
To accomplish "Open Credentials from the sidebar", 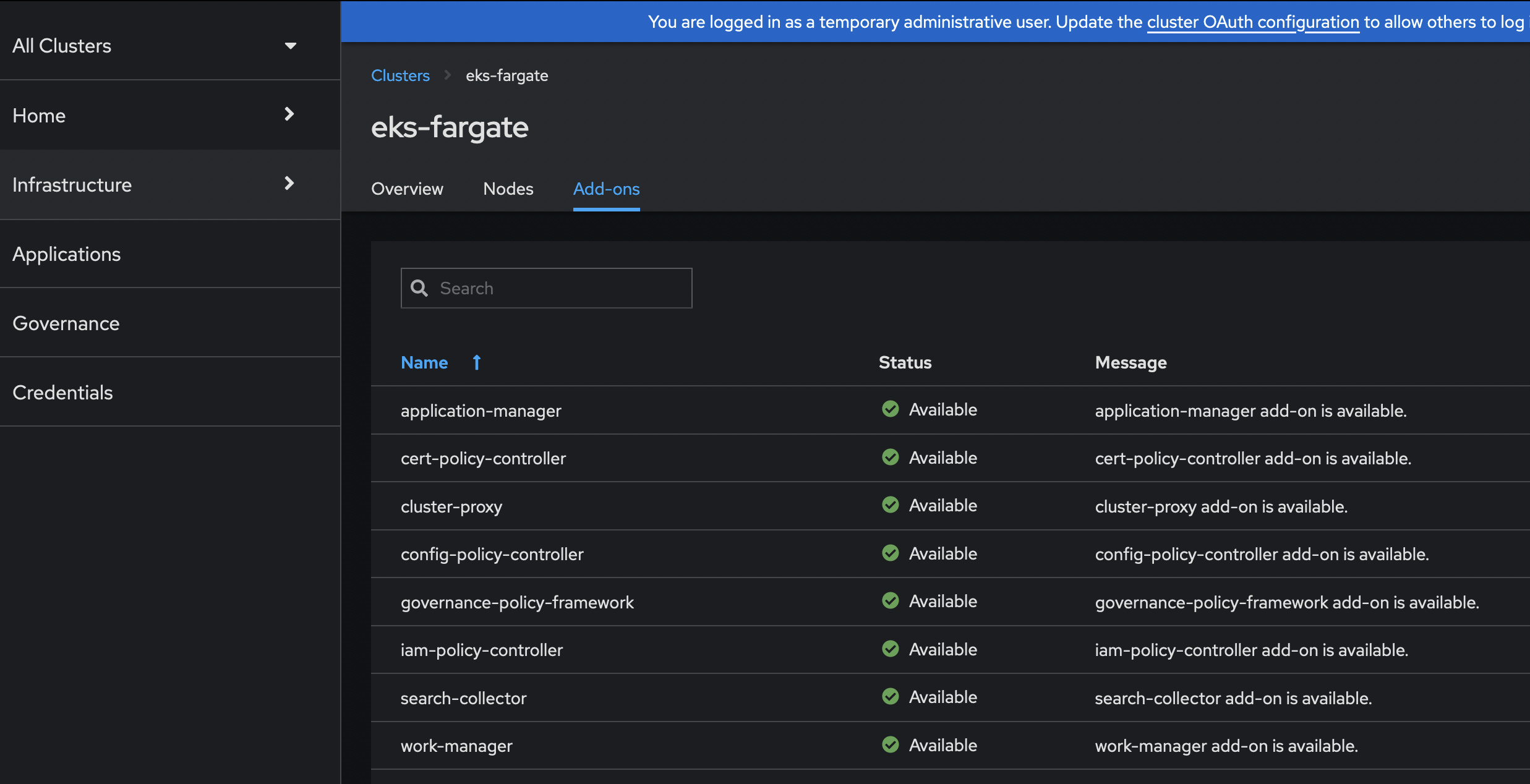I will (62, 393).
